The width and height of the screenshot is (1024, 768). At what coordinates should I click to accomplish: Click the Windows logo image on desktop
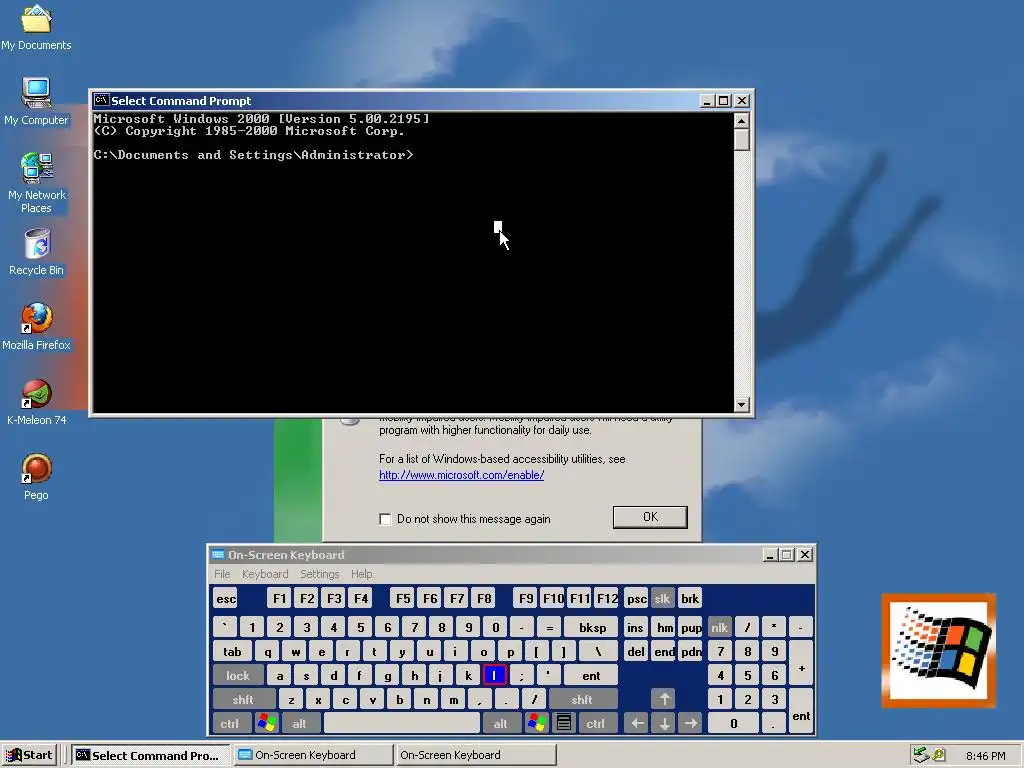click(x=938, y=650)
